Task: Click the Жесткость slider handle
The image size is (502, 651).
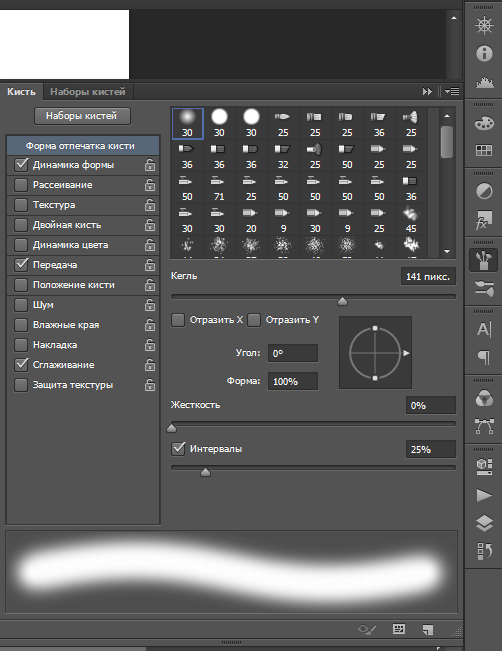Action: coord(171,428)
